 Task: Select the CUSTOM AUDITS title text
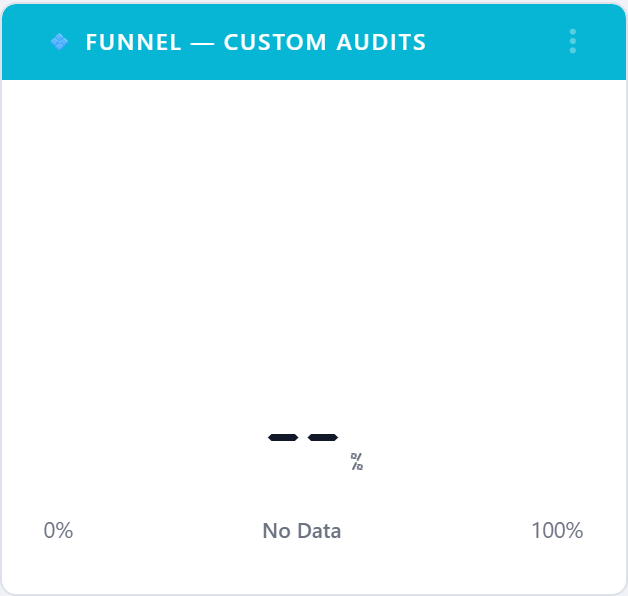(324, 42)
